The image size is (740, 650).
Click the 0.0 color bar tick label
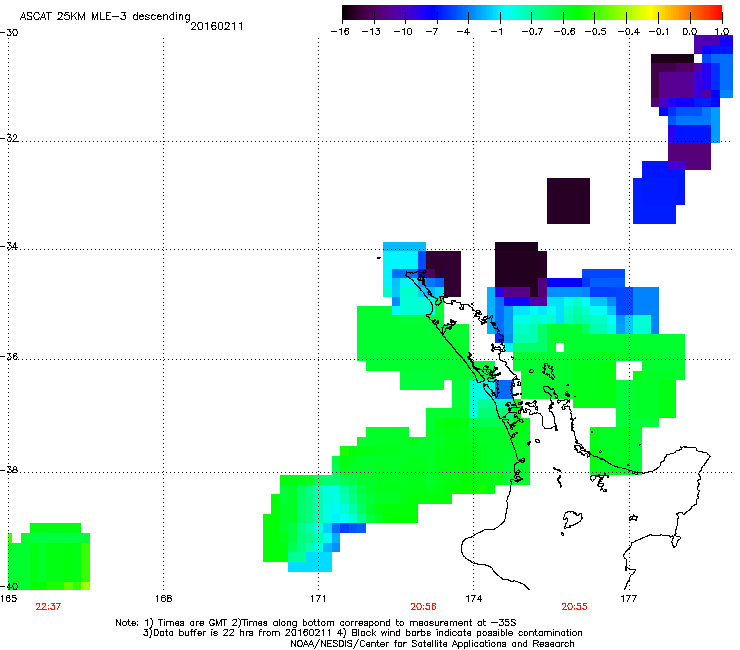[690, 32]
